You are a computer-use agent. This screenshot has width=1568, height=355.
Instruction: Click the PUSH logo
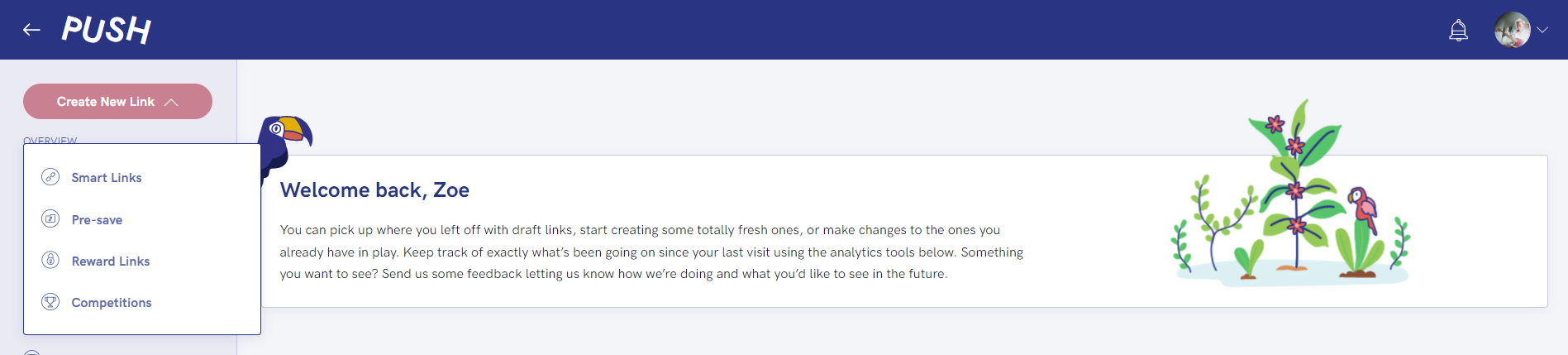[107, 30]
